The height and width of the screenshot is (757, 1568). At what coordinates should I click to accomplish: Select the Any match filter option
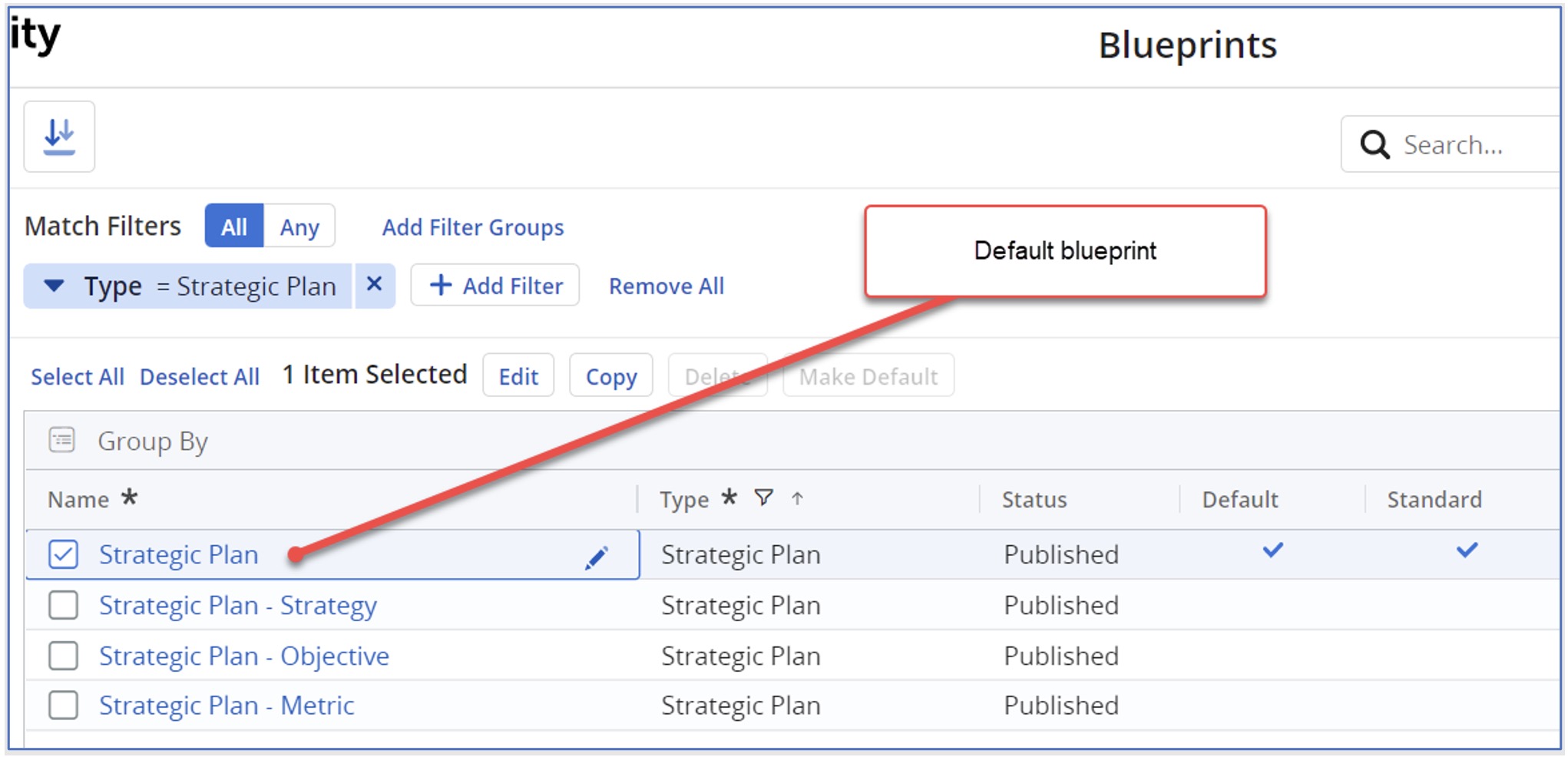pyautogui.click(x=299, y=226)
